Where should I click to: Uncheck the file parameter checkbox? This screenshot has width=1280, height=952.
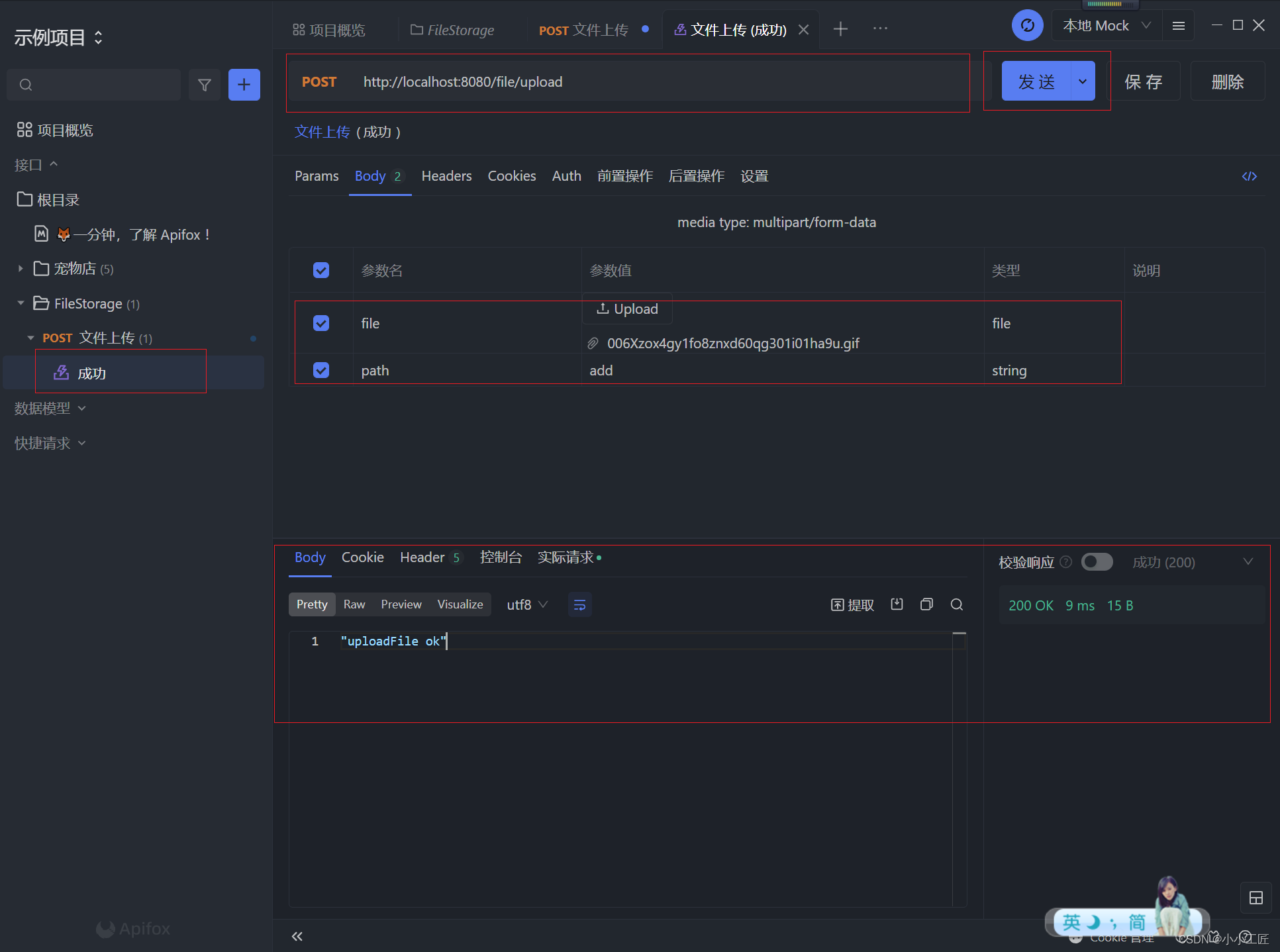coord(321,323)
